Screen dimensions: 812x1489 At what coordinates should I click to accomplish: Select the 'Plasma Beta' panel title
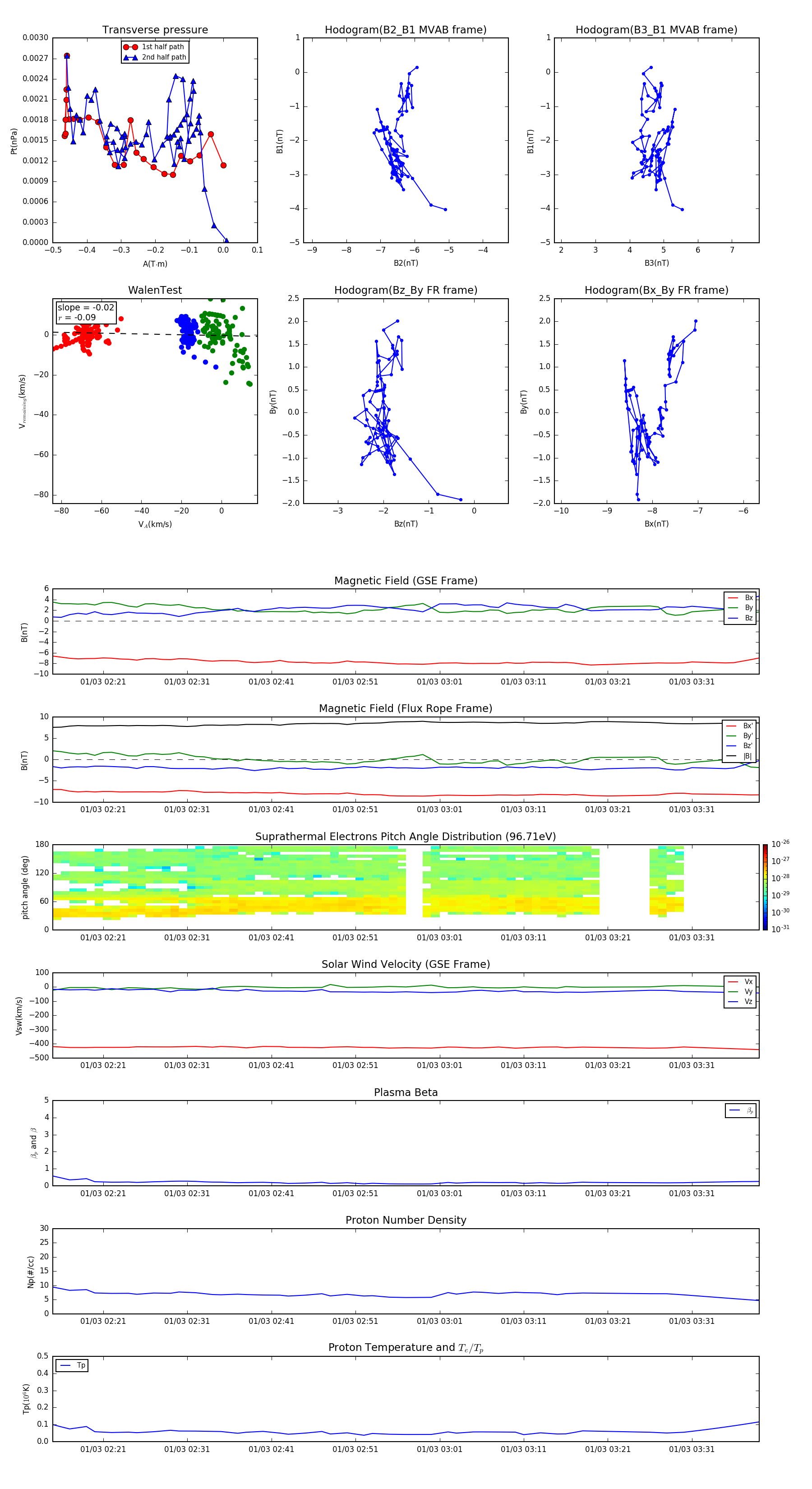click(406, 1092)
